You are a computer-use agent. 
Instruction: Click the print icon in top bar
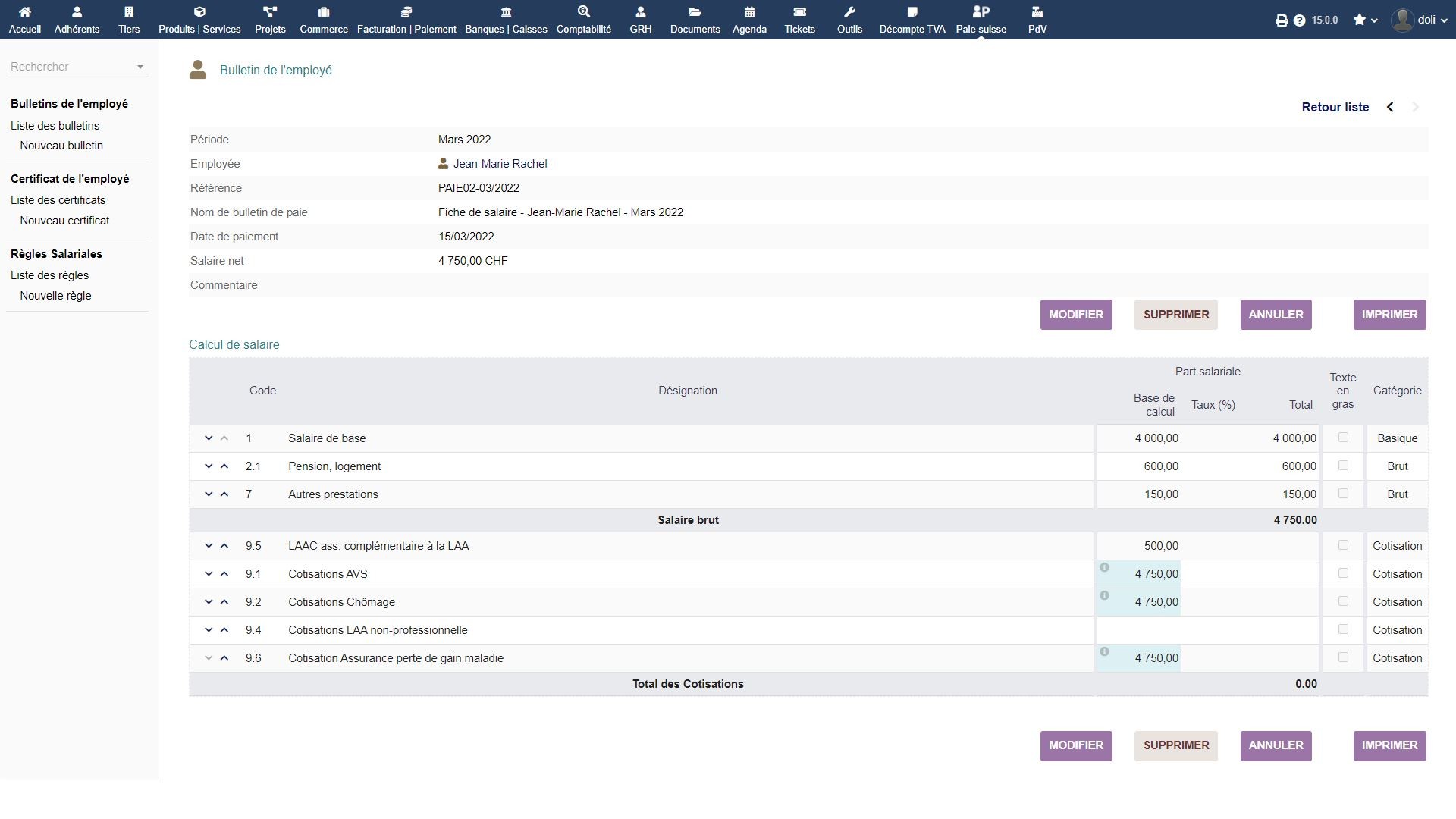(1282, 20)
